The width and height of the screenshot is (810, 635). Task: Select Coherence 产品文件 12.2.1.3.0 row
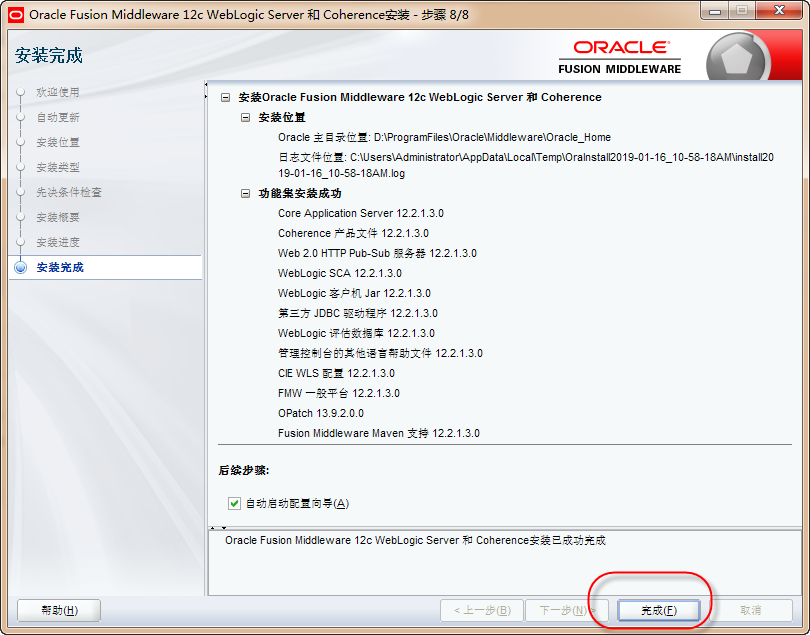tap(353, 234)
